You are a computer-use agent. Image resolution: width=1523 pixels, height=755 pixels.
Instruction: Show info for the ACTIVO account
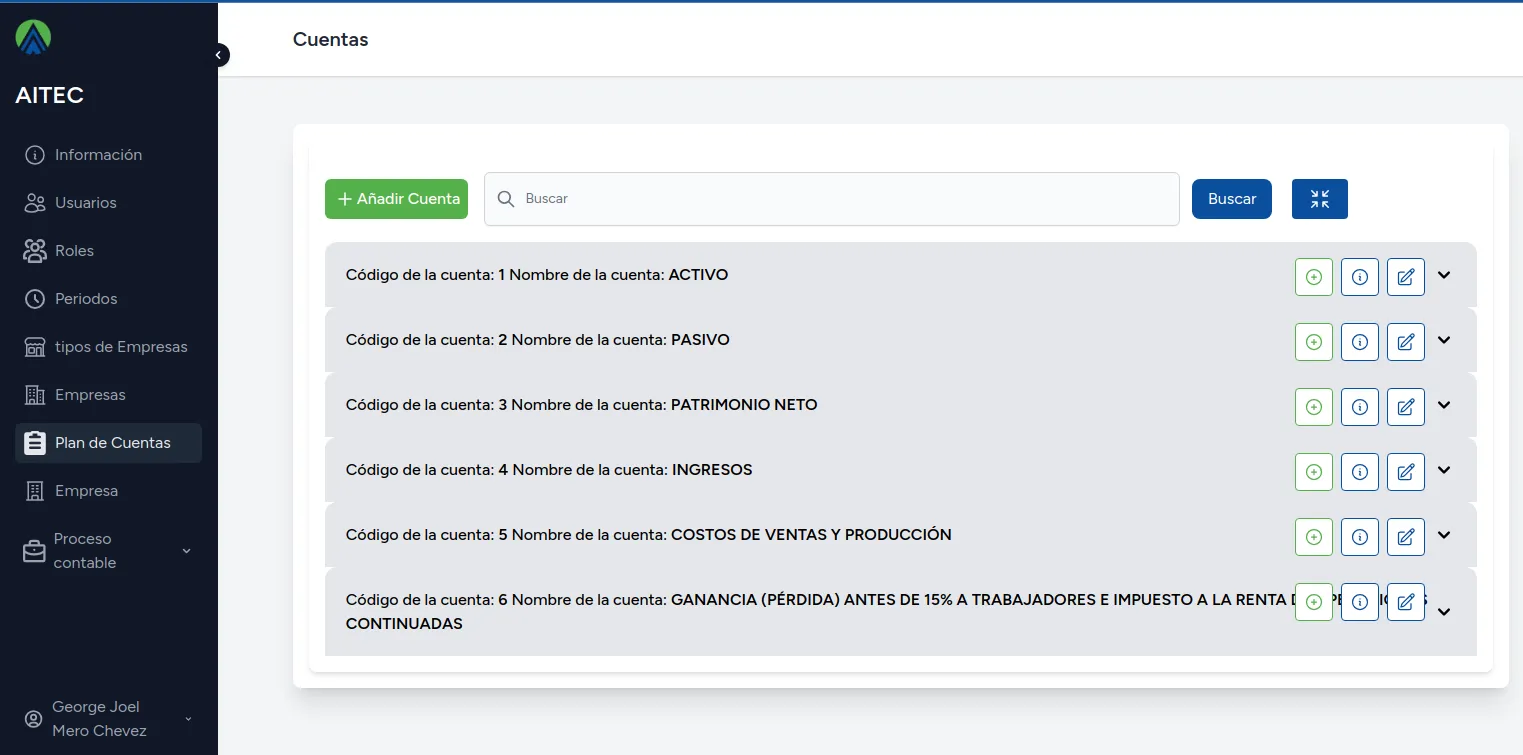click(1360, 277)
